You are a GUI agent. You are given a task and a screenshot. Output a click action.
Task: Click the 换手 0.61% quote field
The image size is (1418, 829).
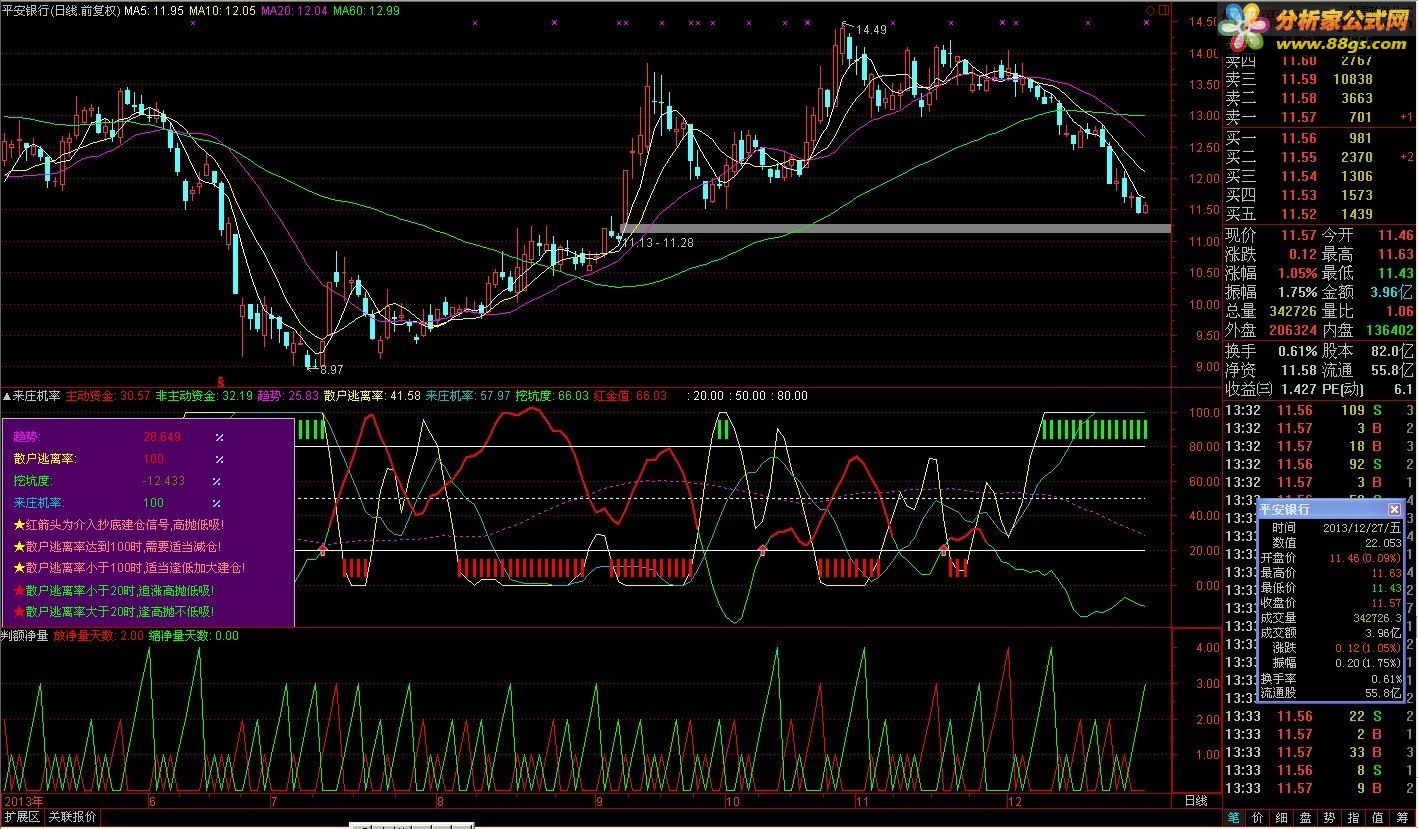tap(1272, 351)
